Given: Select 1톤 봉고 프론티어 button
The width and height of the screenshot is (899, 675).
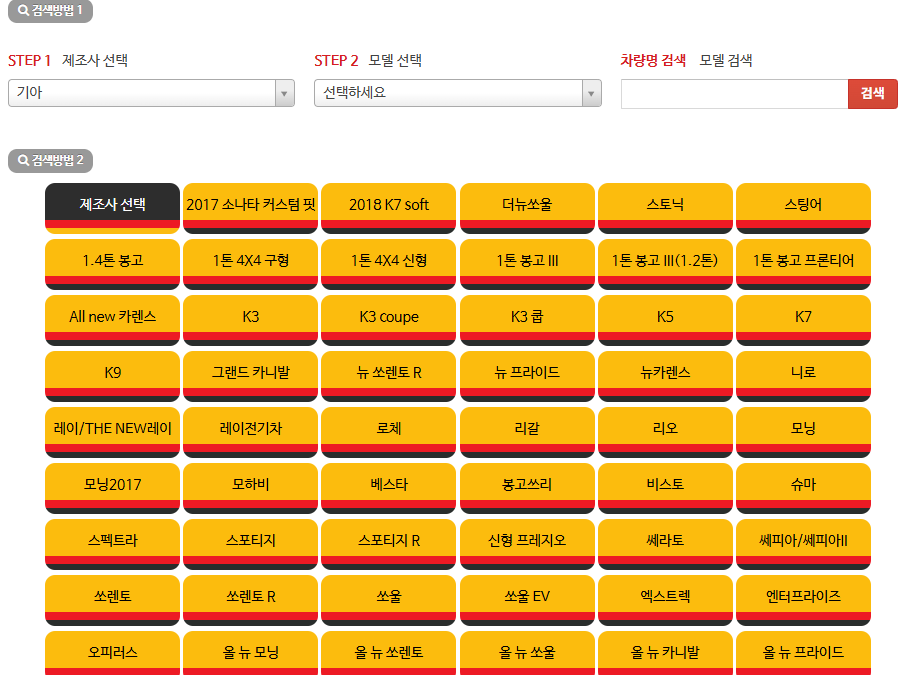Looking at the screenshot, I should pos(803,264).
